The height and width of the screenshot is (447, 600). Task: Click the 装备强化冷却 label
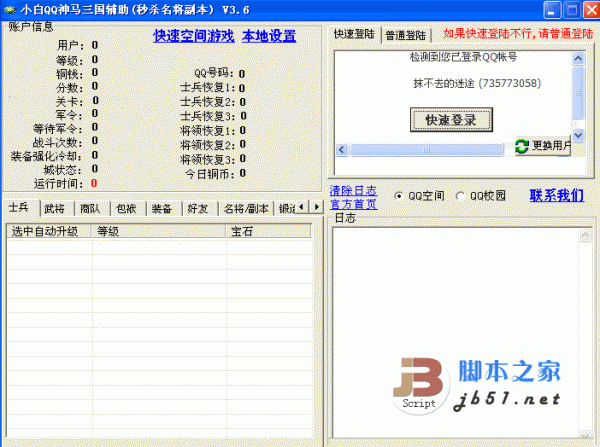[x=46, y=156]
